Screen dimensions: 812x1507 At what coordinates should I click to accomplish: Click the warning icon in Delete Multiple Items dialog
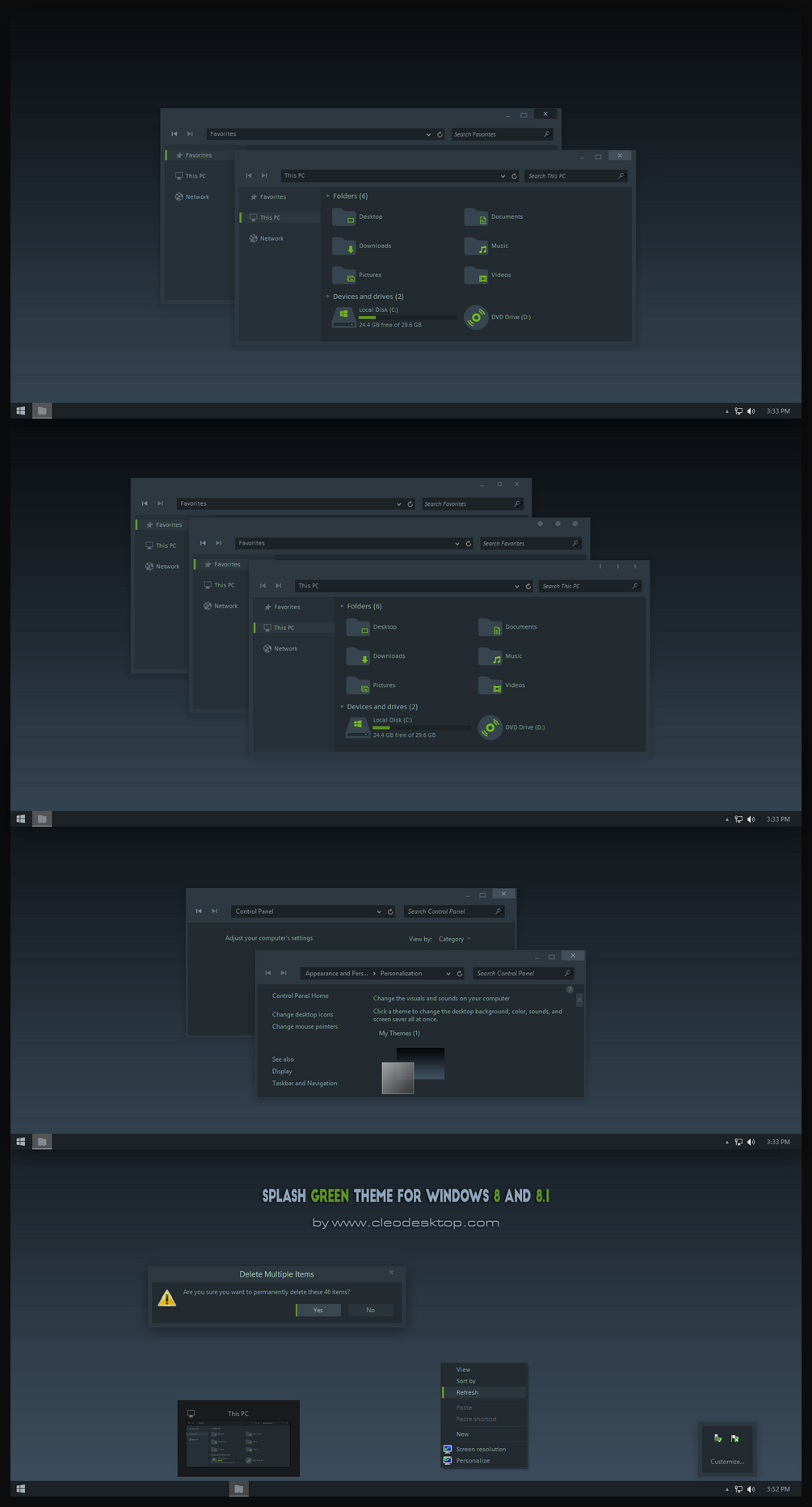pos(166,1299)
